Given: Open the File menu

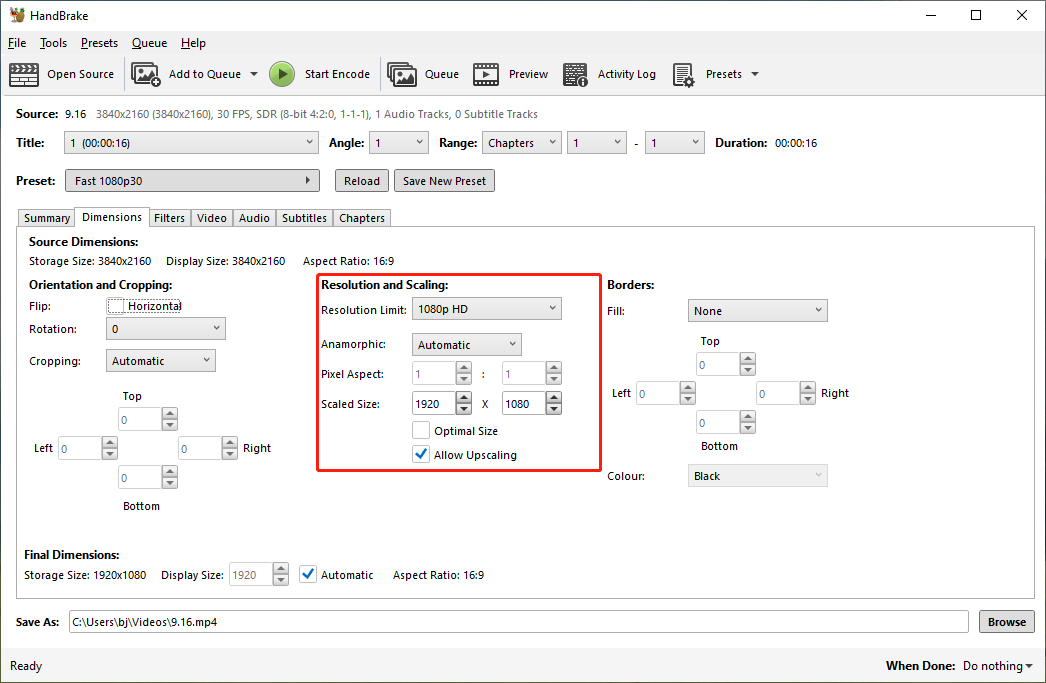Looking at the screenshot, I should point(17,43).
